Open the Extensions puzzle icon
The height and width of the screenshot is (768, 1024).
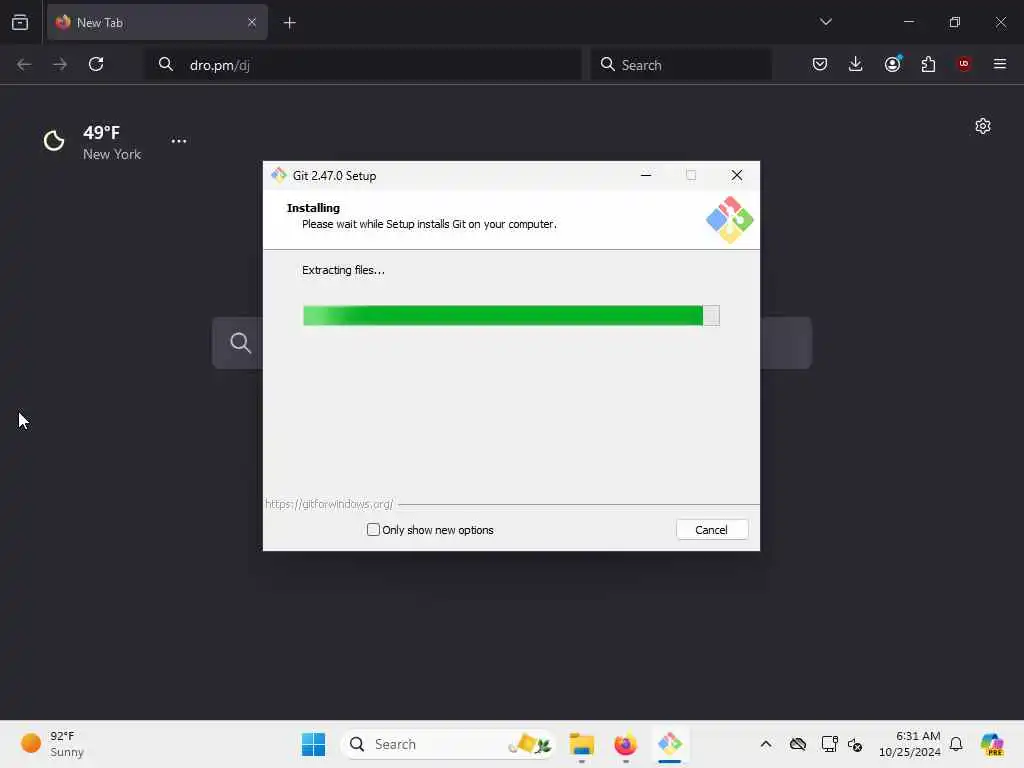coord(928,64)
